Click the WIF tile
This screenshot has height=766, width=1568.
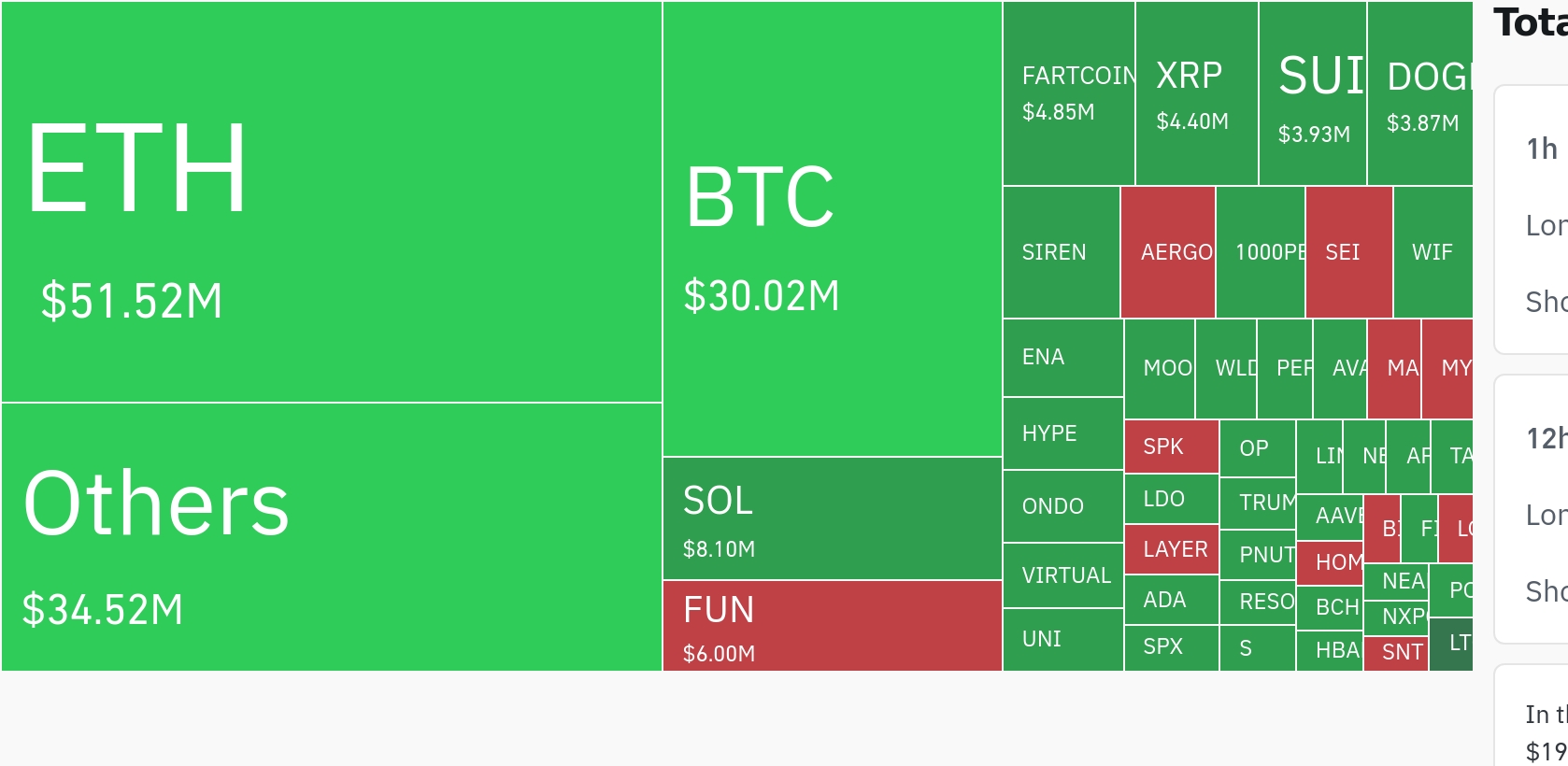pos(1433,252)
